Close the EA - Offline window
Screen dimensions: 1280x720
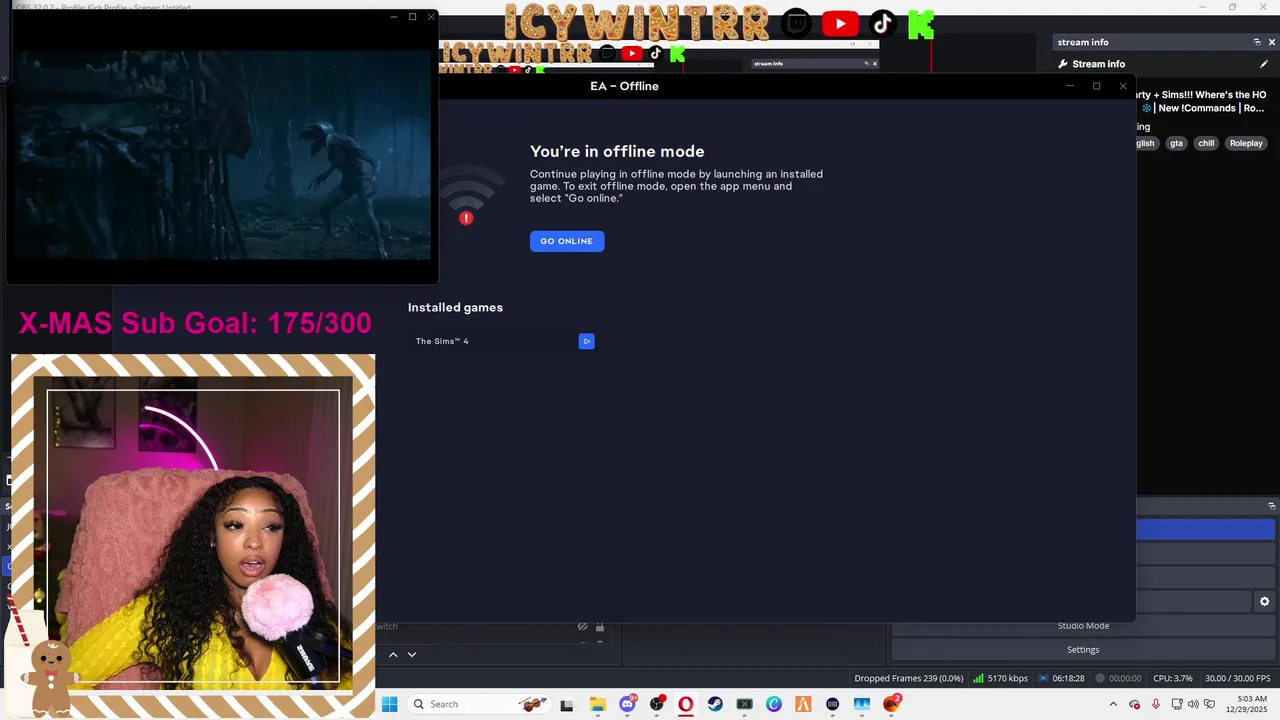(x=1123, y=86)
